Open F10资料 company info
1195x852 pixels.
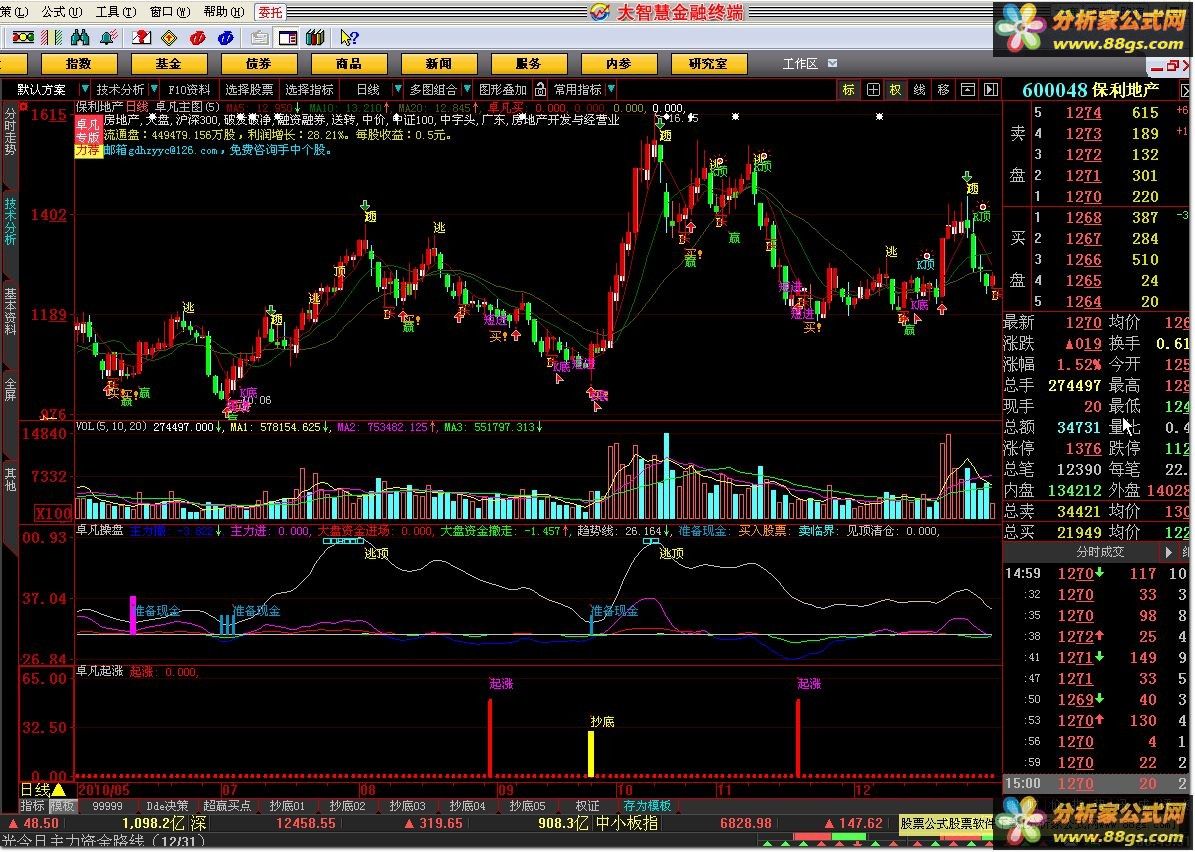click(x=189, y=89)
